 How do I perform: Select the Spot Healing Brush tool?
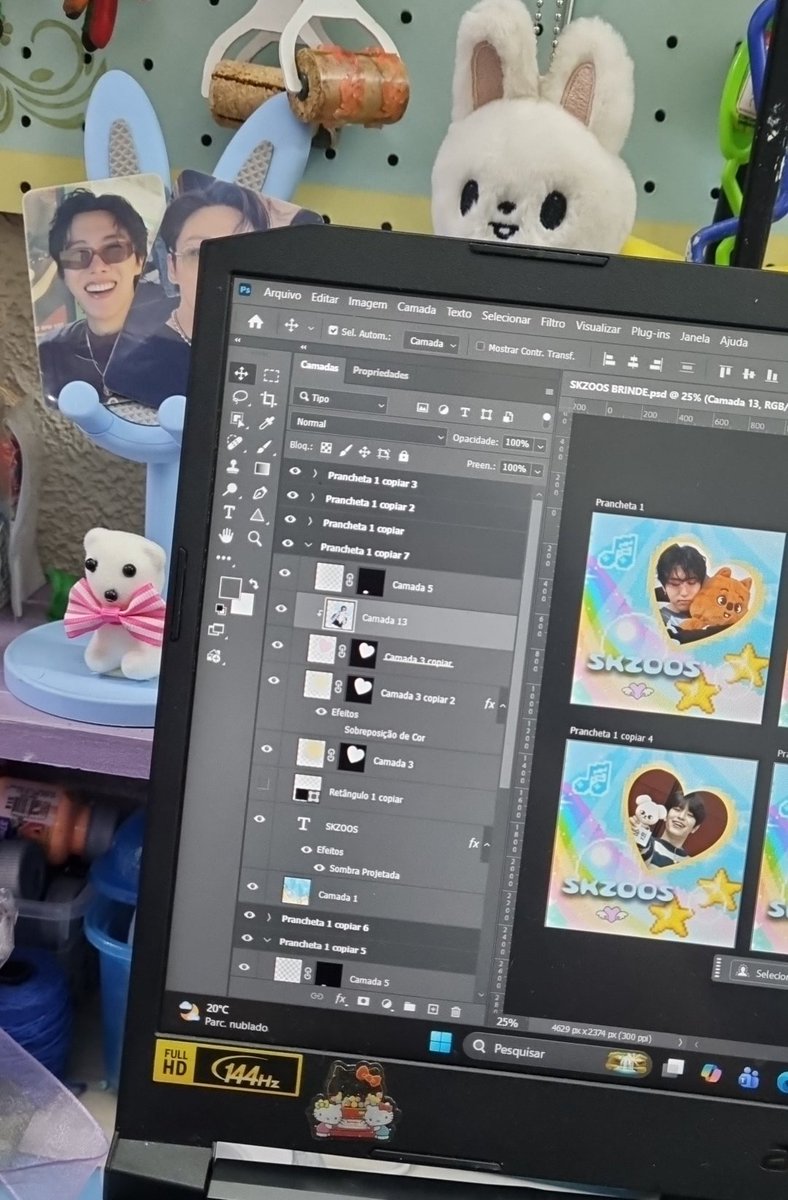click(x=236, y=442)
